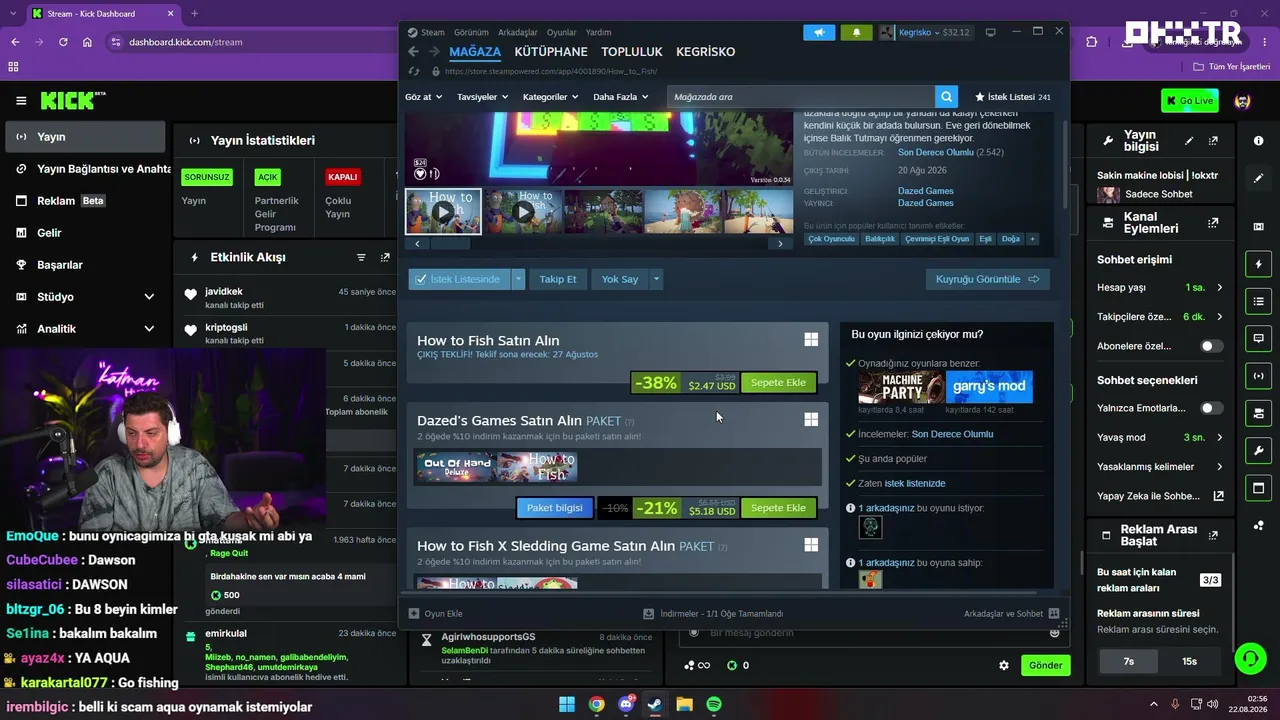Open filter options in Etkinlik Akışı panel
This screenshot has height=720, width=1280.
(x=361, y=257)
